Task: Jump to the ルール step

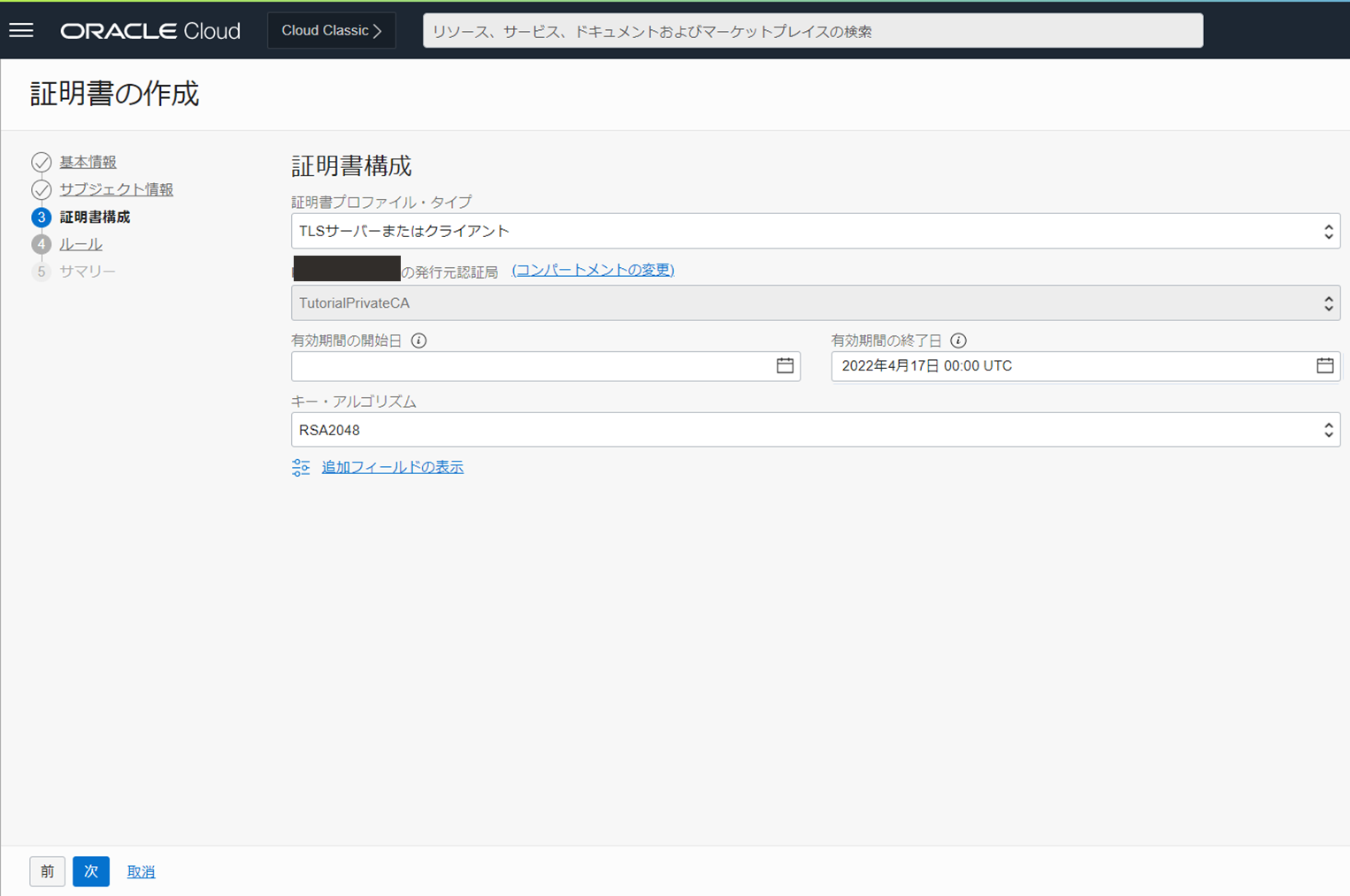Action: click(81, 245)
